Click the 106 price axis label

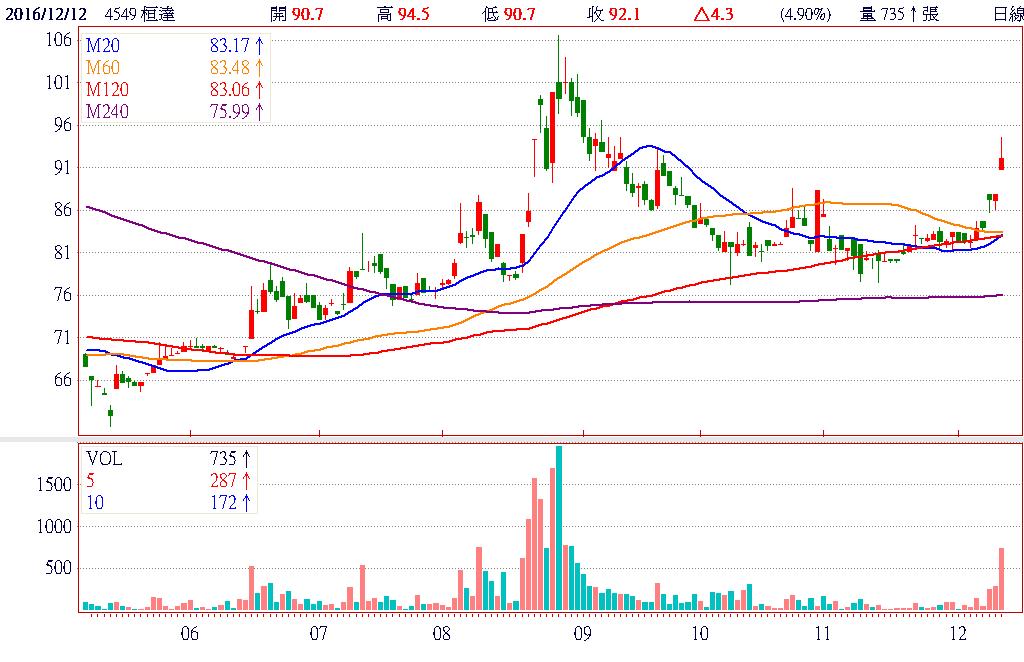[59, 39]
